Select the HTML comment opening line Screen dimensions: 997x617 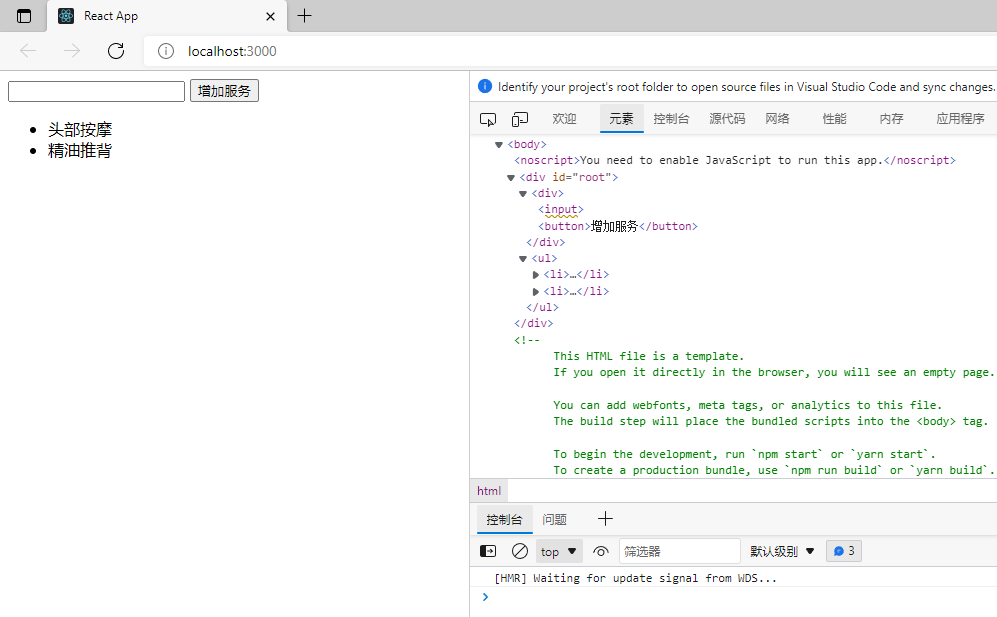point(526,340)
